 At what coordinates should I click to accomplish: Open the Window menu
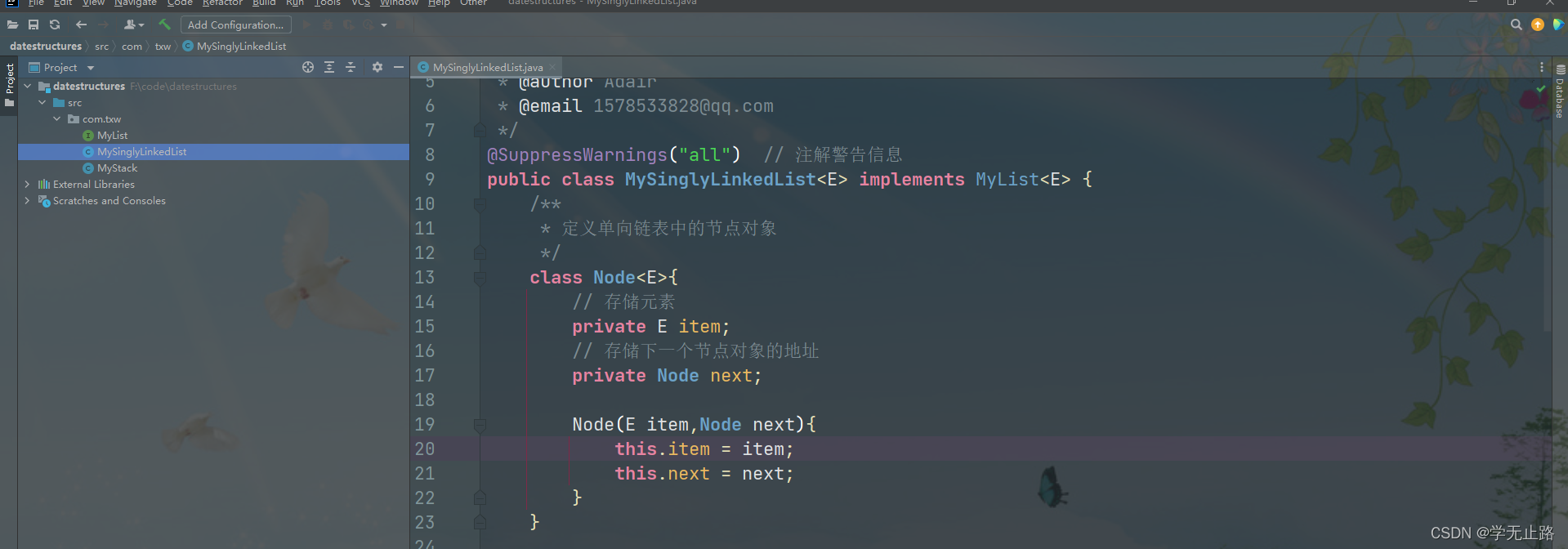coord(399,3)
